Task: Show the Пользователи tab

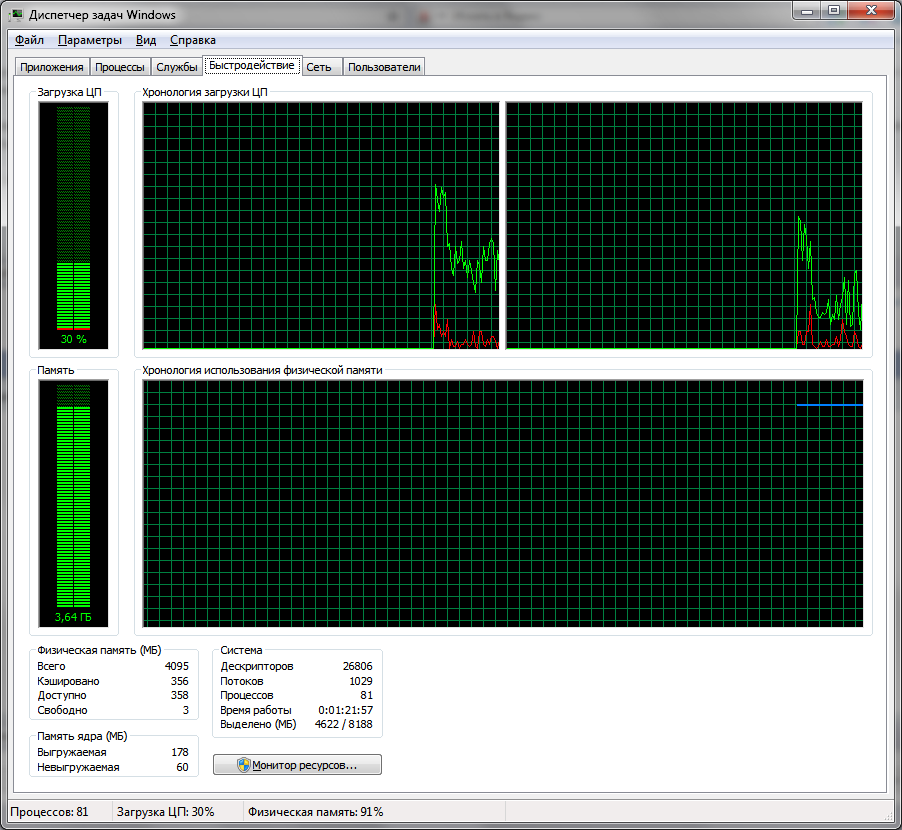Action: point(385,67)
